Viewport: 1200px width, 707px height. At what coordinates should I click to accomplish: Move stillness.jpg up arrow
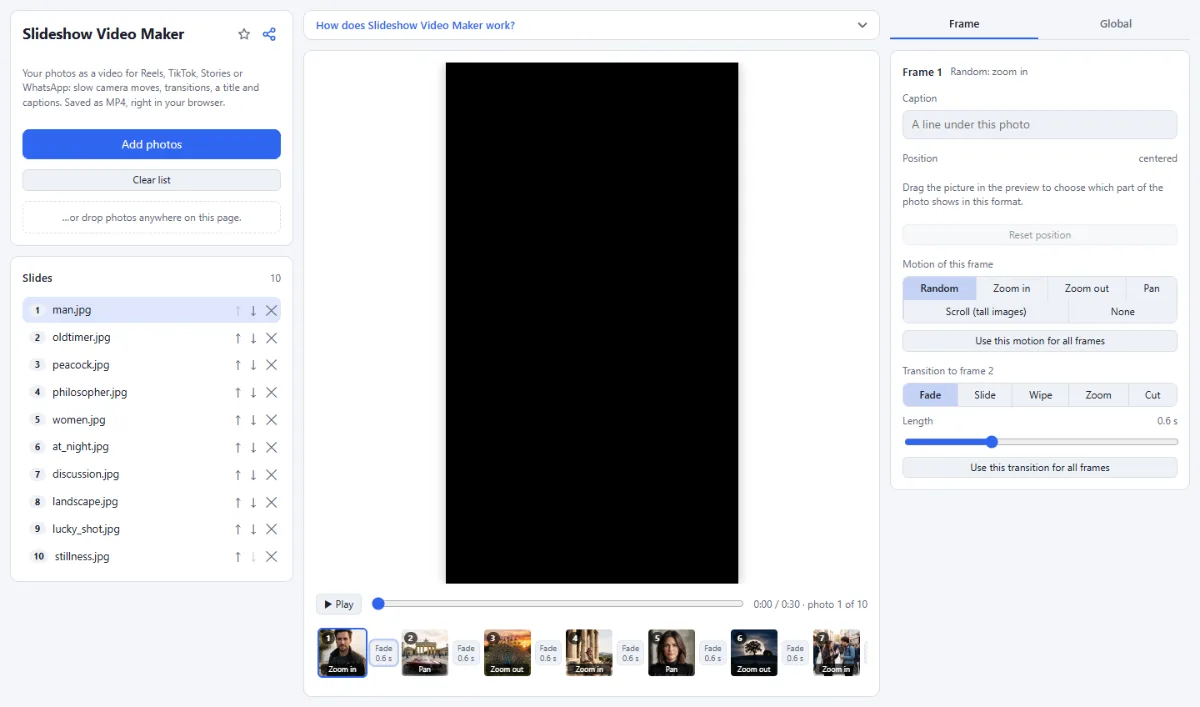coord(238,557)
